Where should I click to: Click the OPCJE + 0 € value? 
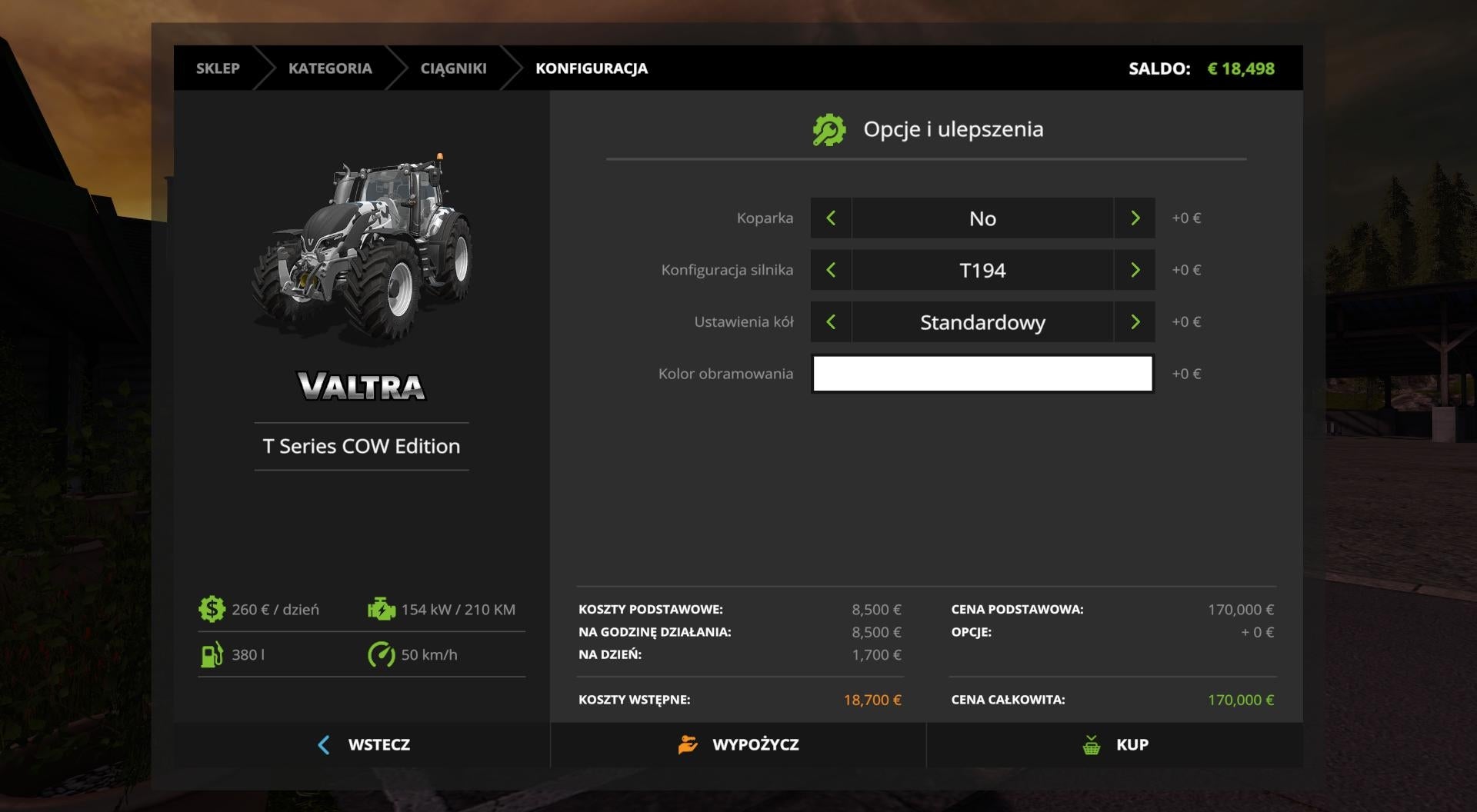tap(1258, 632)
